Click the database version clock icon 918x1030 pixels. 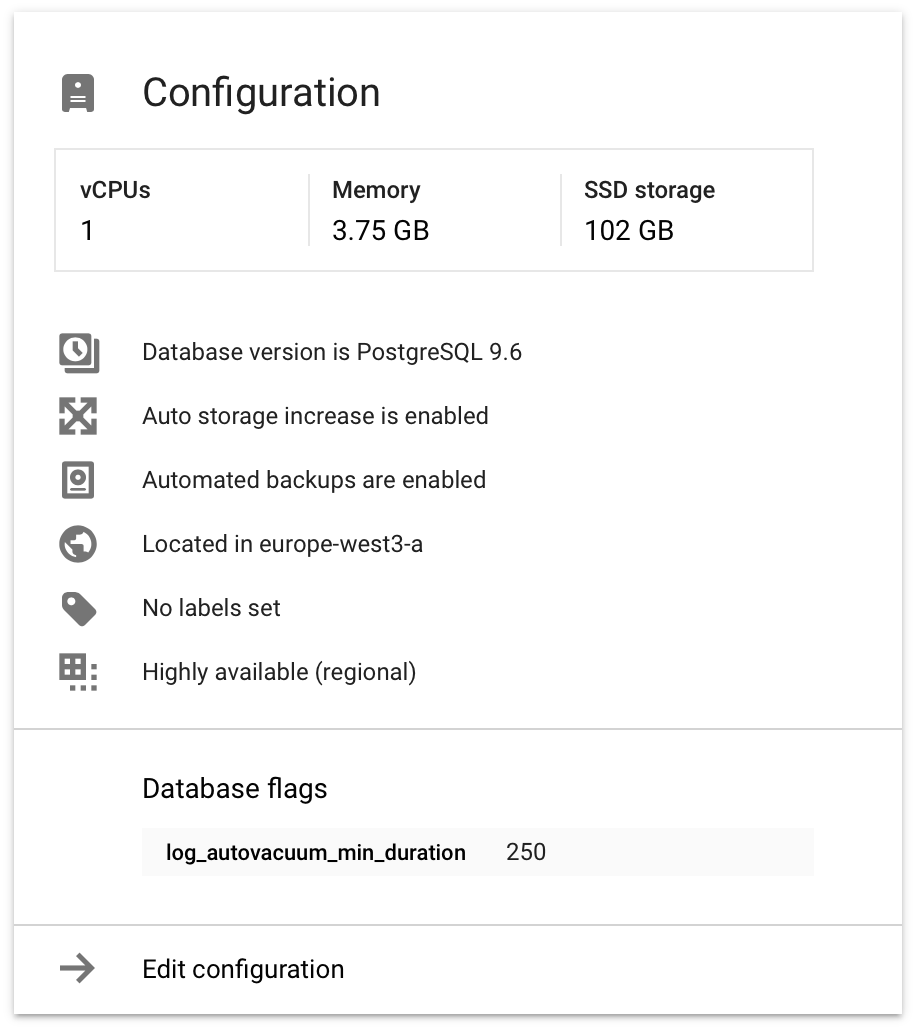(x=78, y=353)
